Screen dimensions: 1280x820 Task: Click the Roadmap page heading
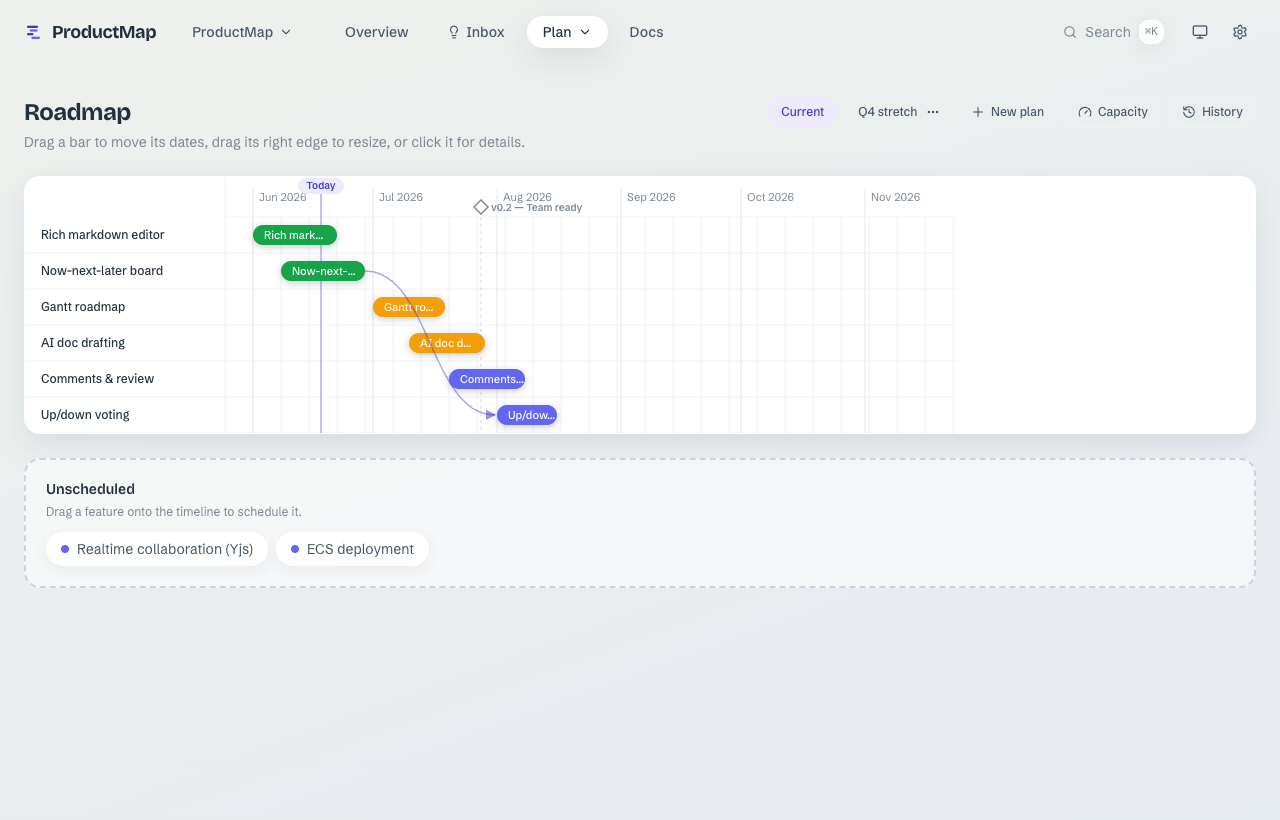pos(77,112)
